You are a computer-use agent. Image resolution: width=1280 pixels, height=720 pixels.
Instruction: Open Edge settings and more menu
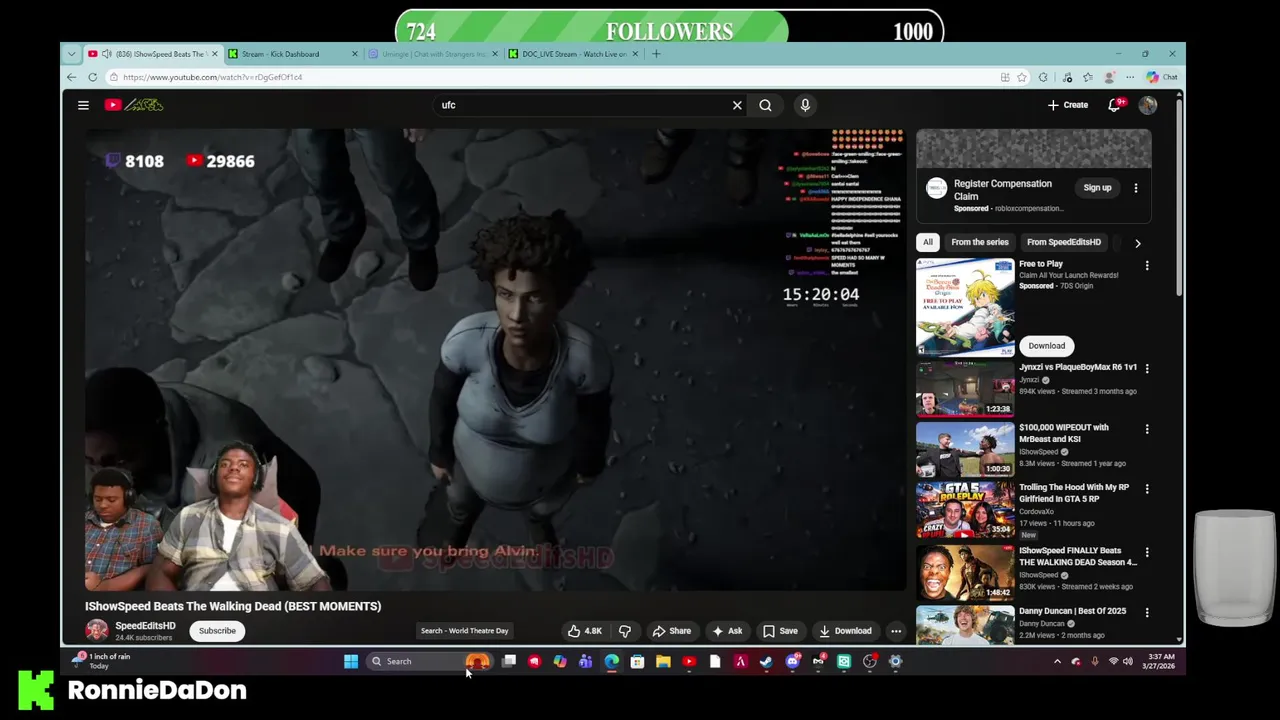1130,77
